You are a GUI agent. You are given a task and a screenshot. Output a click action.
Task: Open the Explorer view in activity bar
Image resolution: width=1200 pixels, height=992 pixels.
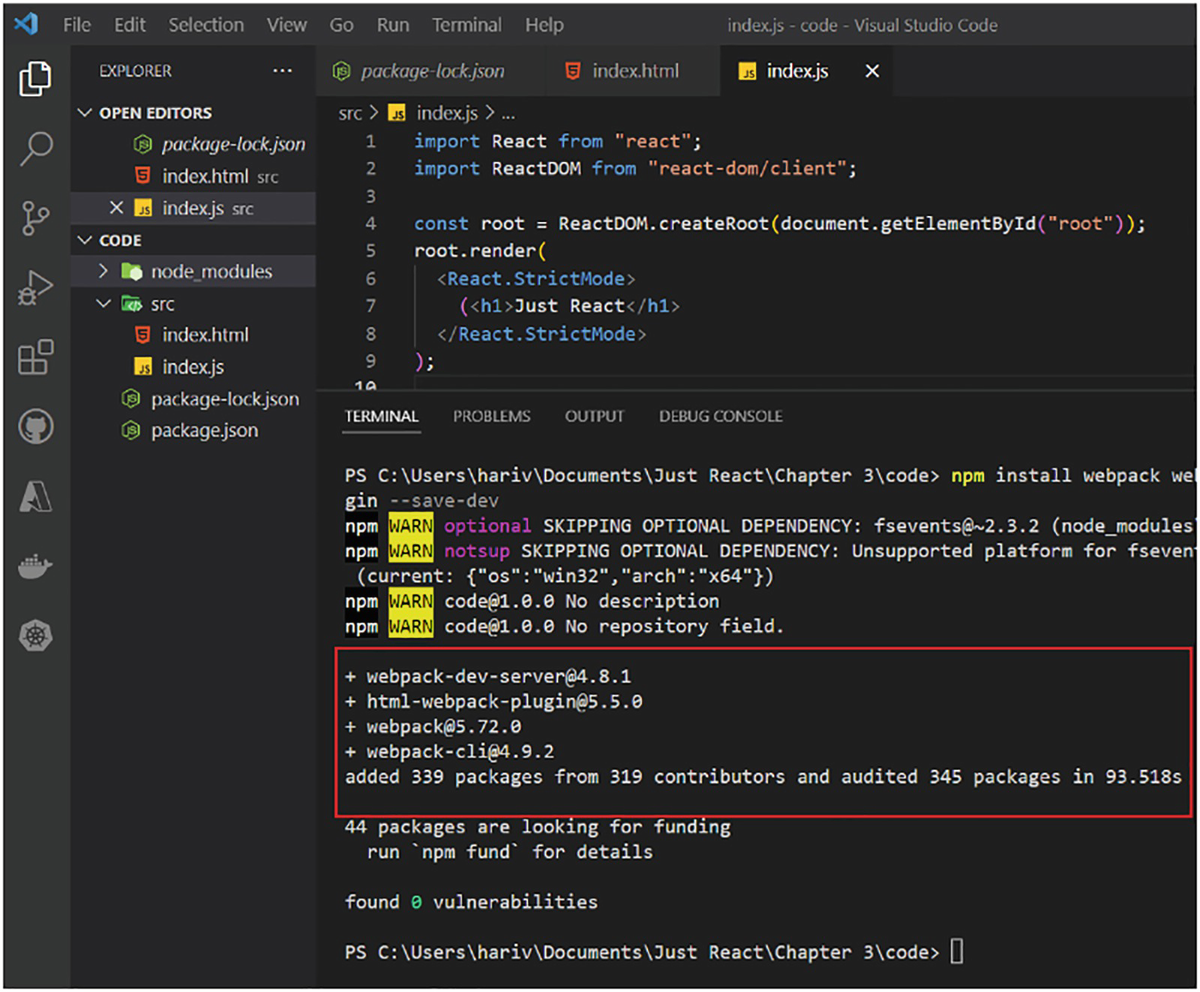[x=35, y=78]
